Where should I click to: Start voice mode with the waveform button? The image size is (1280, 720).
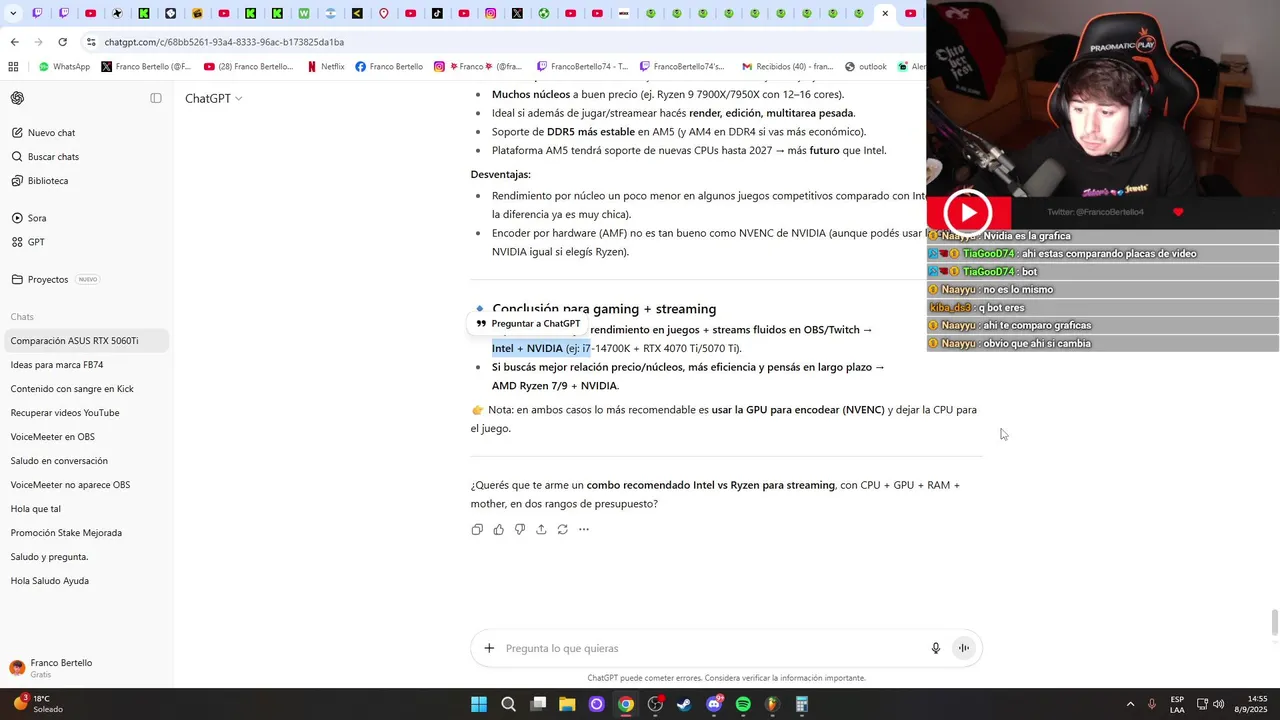[x=964, y=648]
